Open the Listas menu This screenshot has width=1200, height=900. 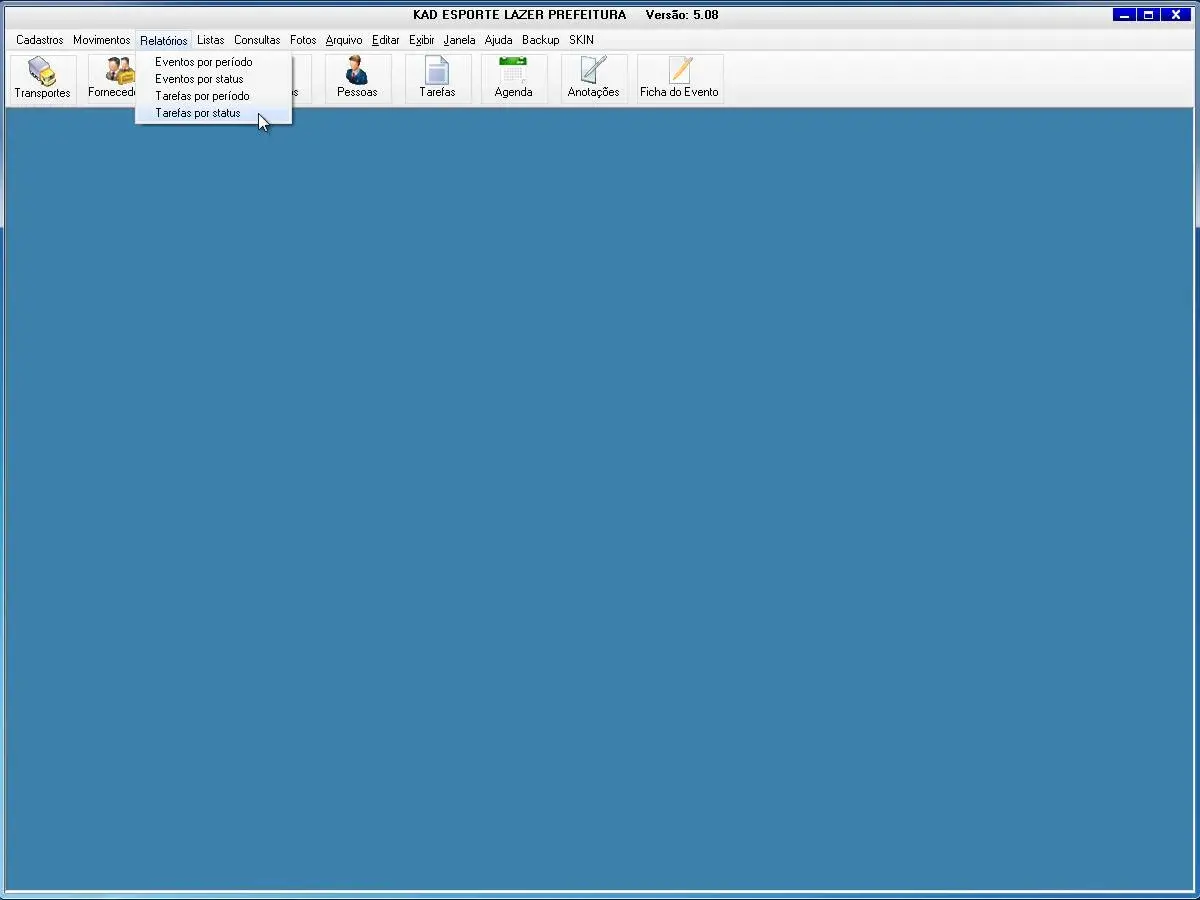pyautogui.click(x=211, y=40)
